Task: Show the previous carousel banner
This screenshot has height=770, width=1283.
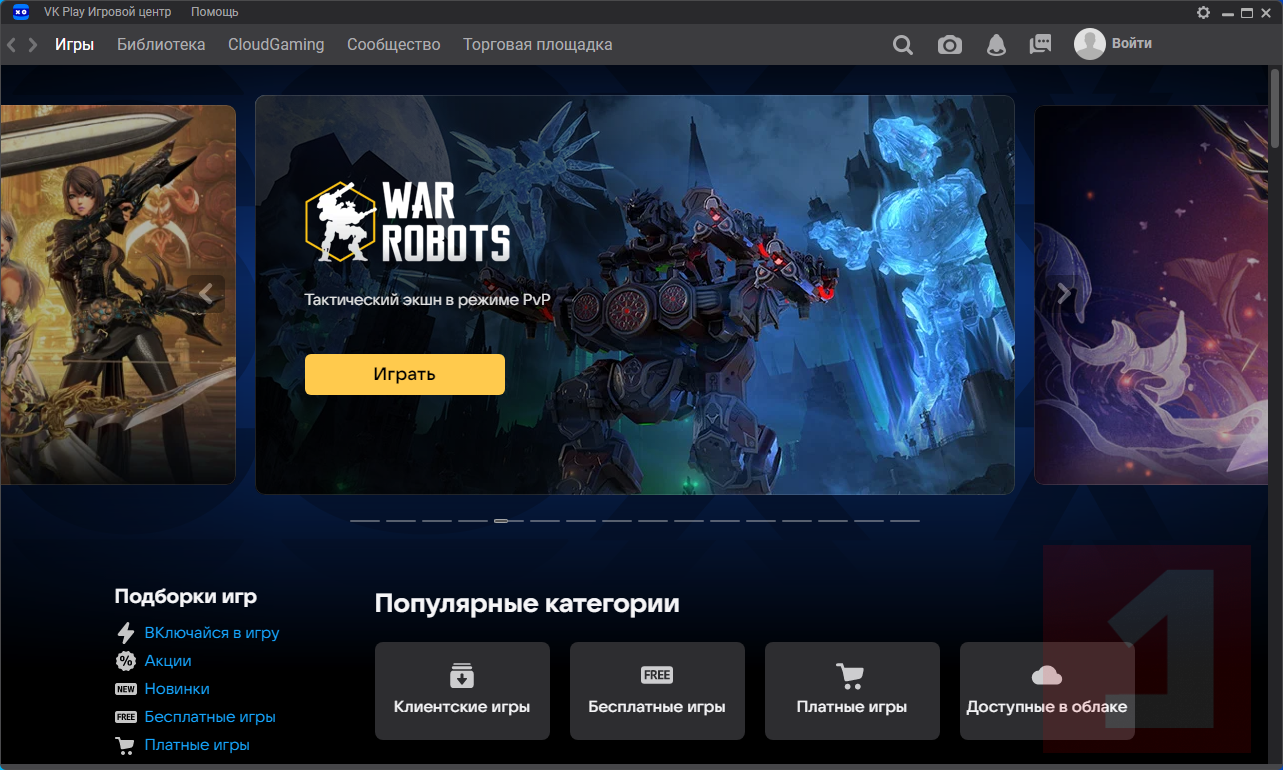Action: (x=206, y=294)
